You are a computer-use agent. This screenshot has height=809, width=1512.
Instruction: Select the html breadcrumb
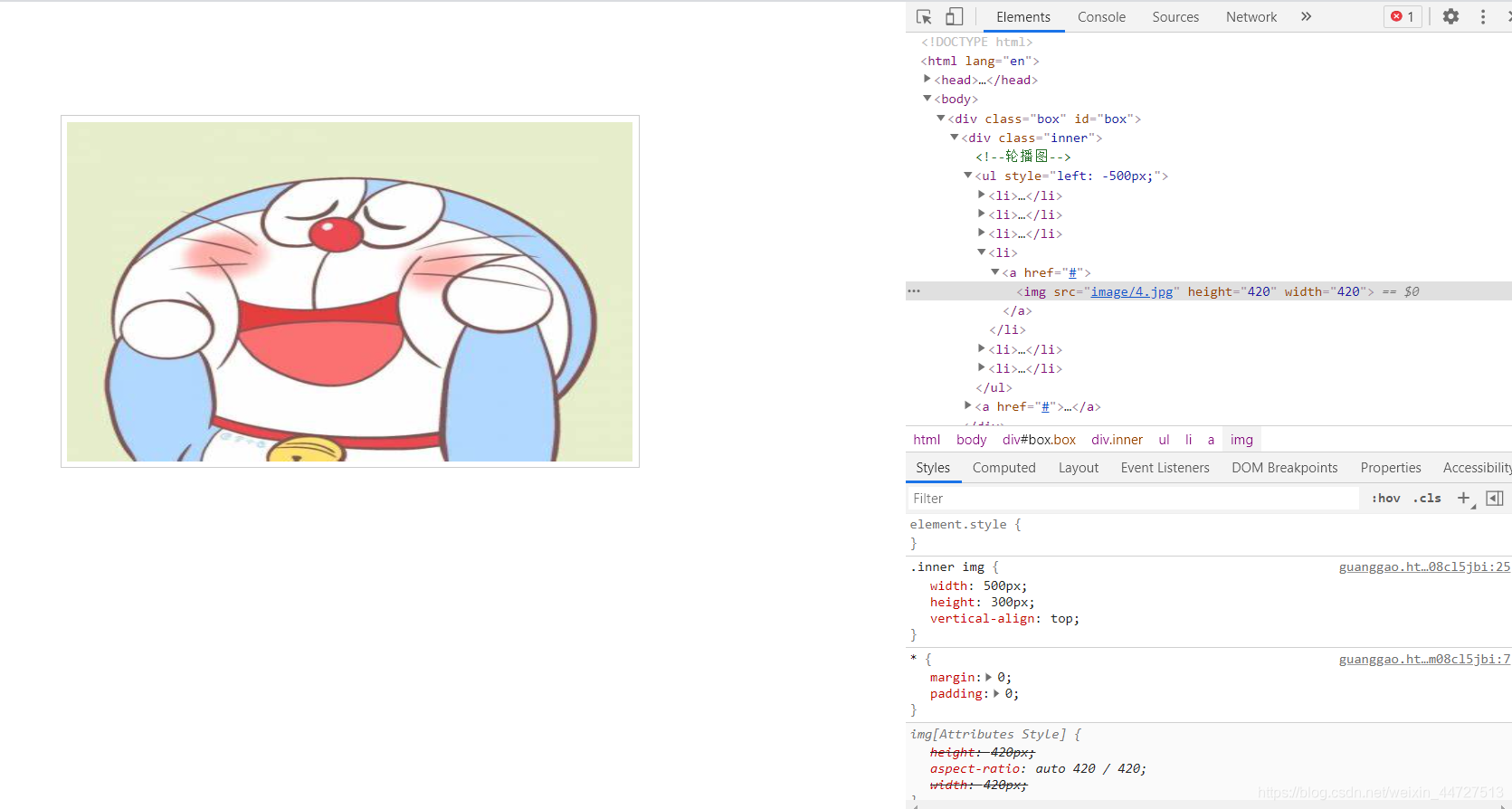(x=927, y=440)
